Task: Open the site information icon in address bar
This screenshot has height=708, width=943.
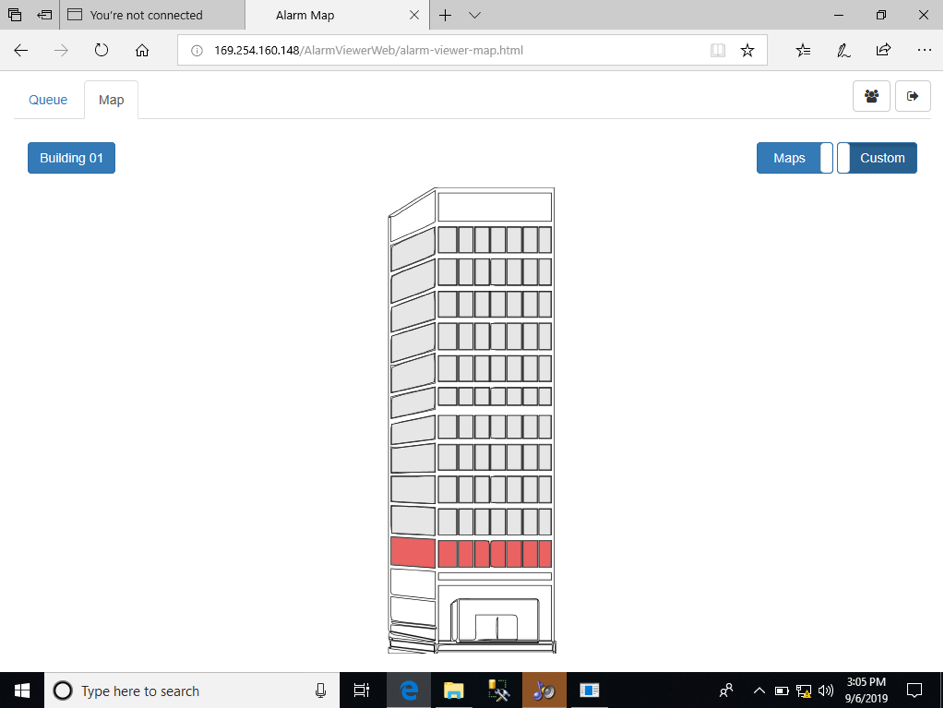Action: coord(197,51)
